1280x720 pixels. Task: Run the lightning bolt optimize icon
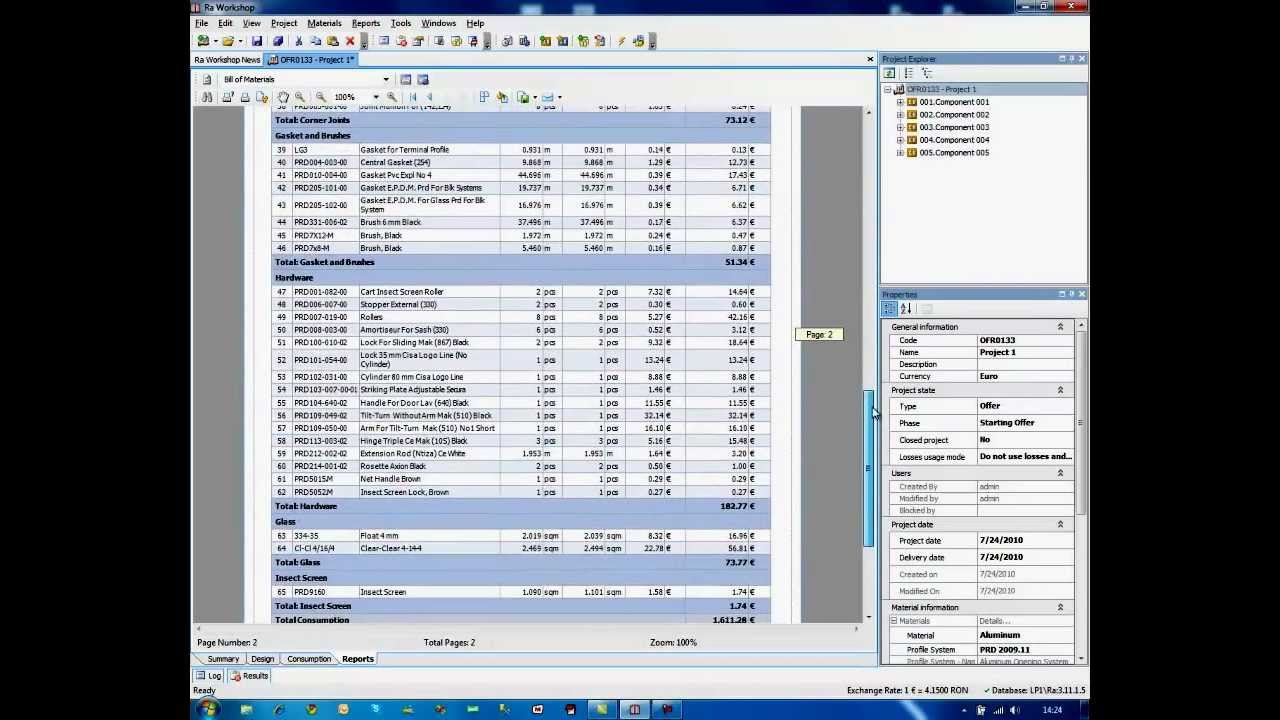(621, 41)
